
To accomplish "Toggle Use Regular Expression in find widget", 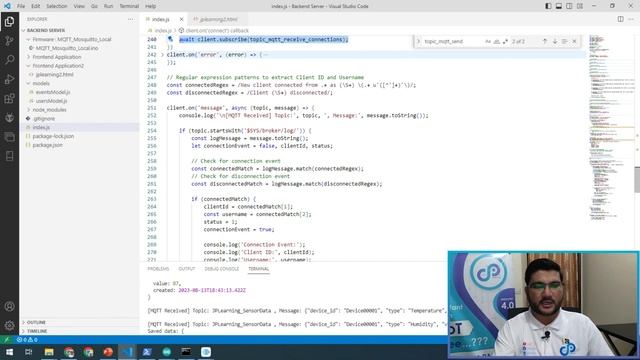I will 505,41.
